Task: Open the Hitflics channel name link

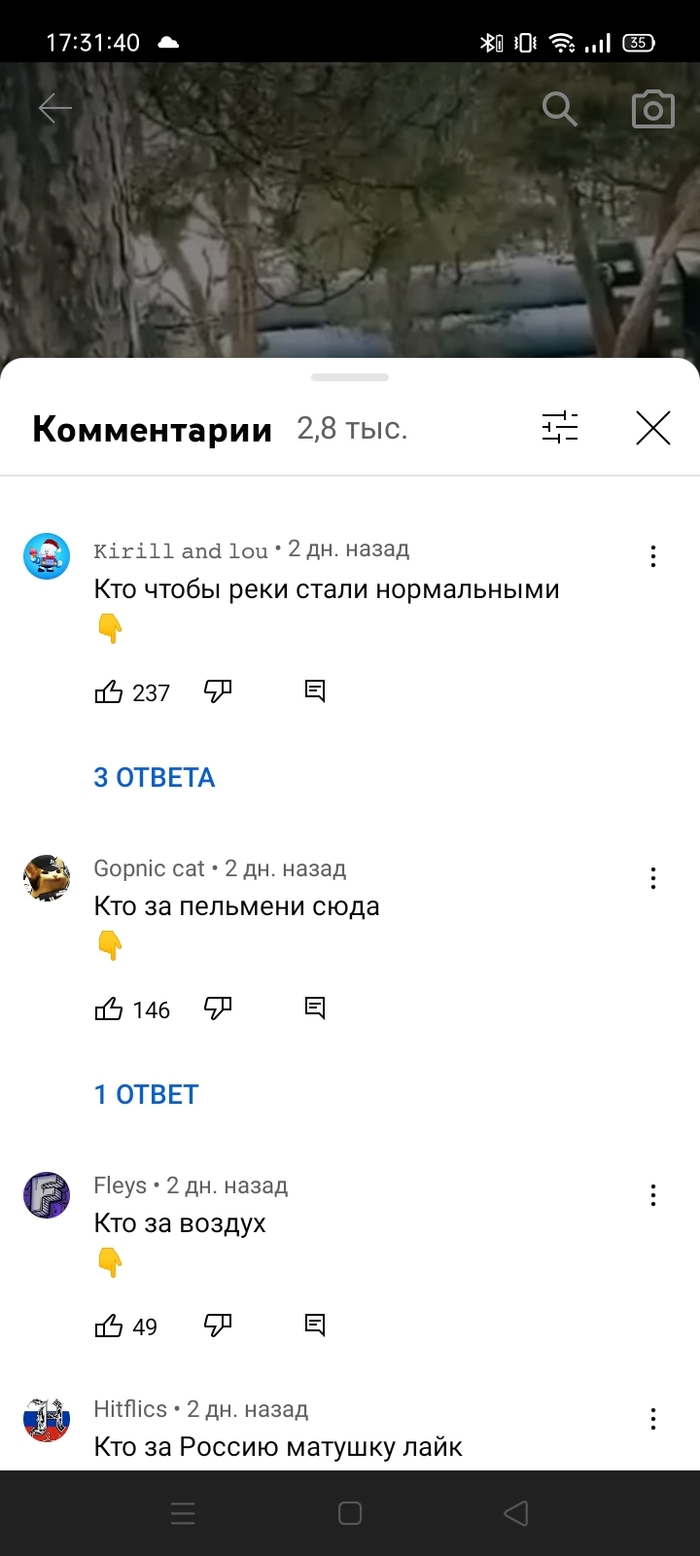Action: click(130, 1409)
